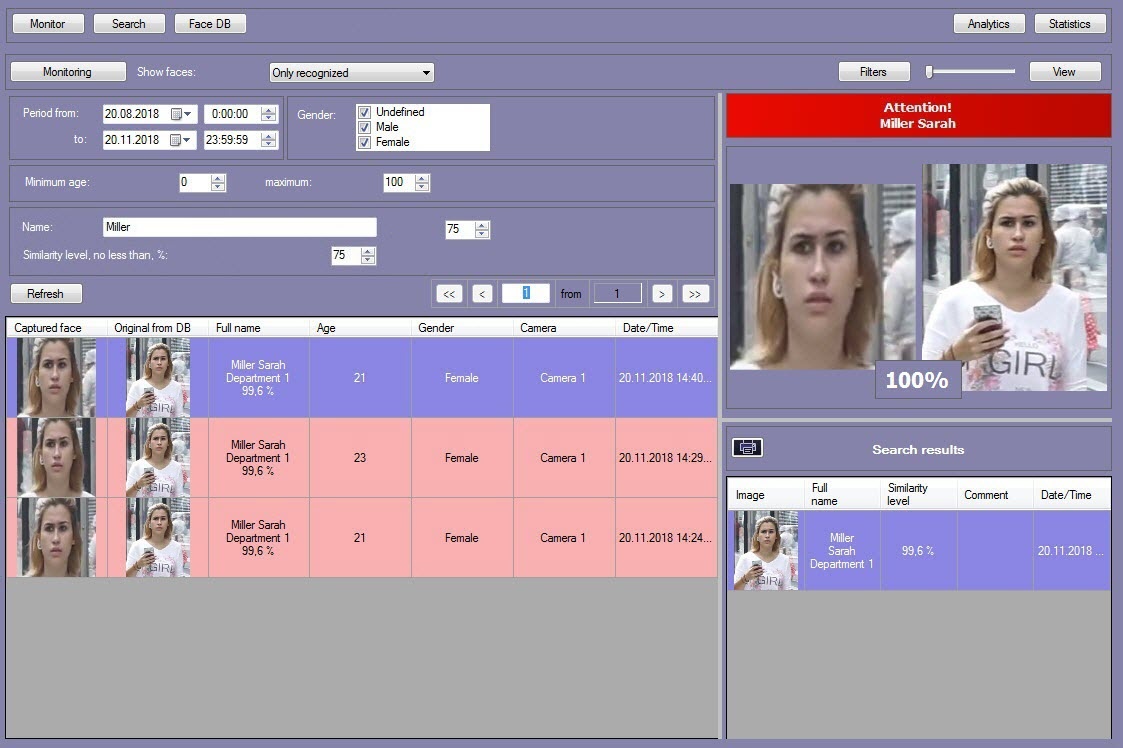This screenshot has height=748, width=1123.
Task: Click the large database photo in alert panel
Action: click(x=1014, y=277)
